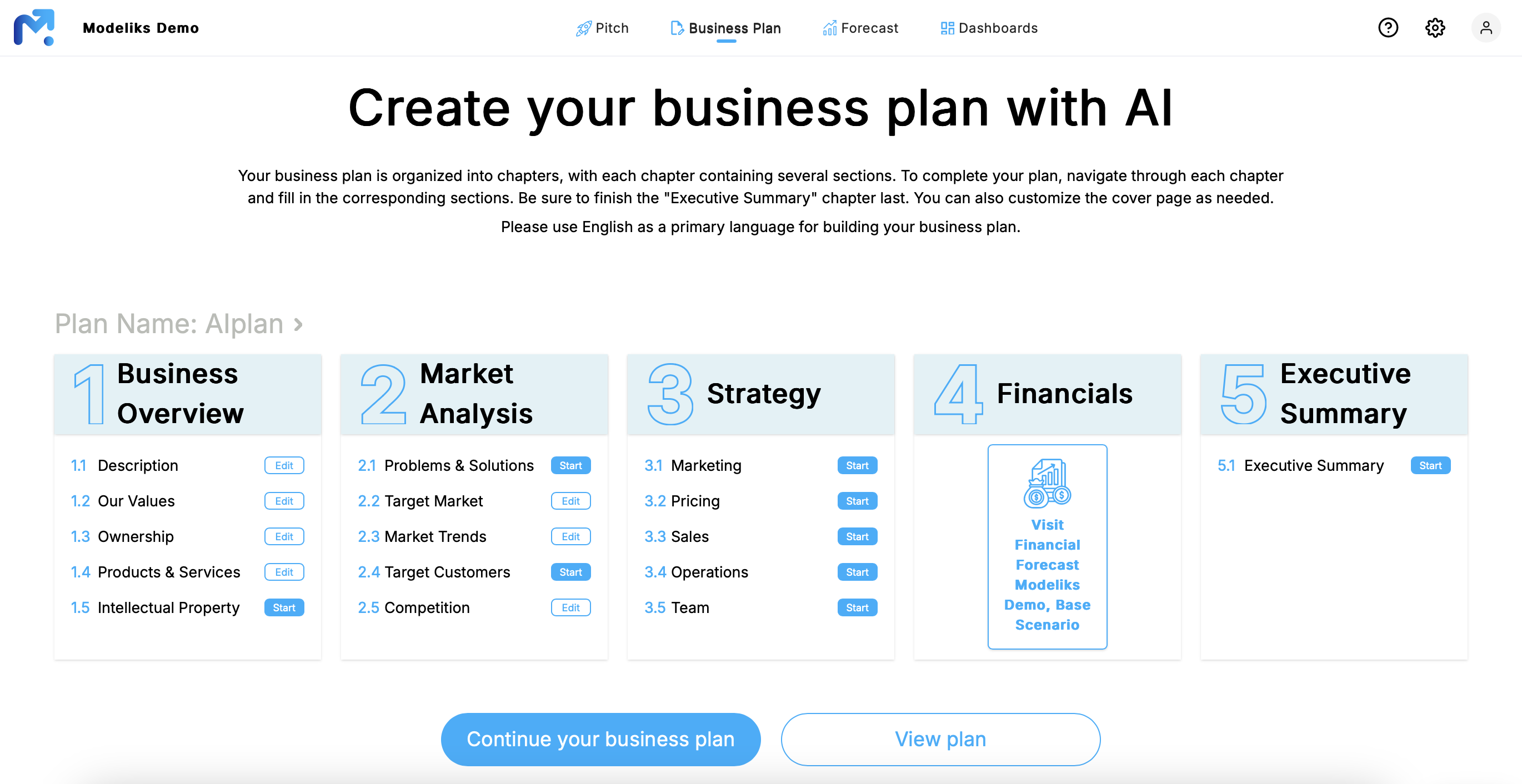1522x784 pixels.
Task: Click the settings gear icon
Action: tap(1435, 27)
